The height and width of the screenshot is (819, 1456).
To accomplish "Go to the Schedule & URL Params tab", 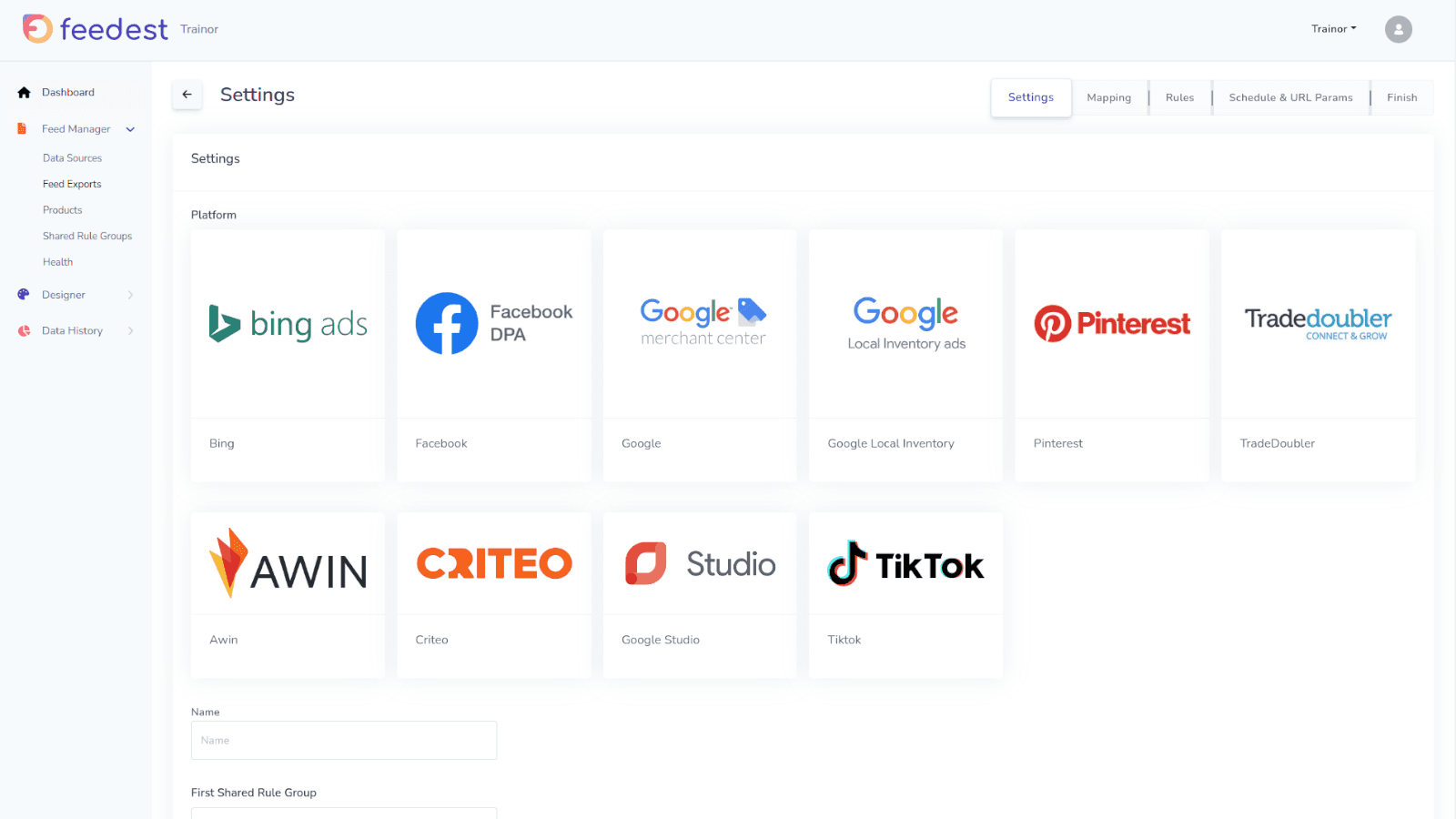I will (x=1289, y=98).
